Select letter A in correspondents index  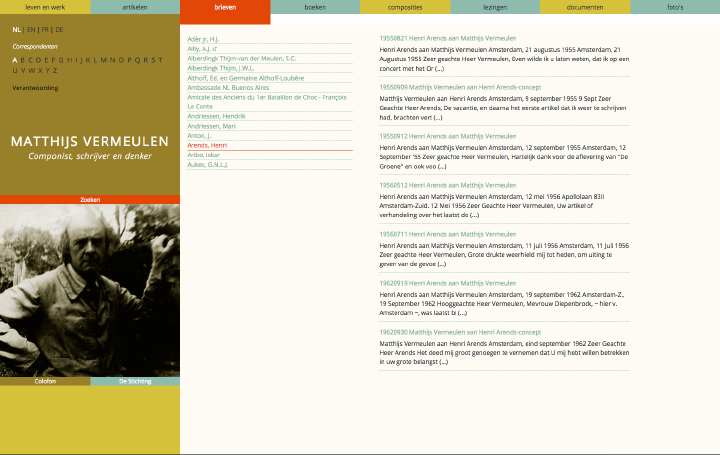pos(15,60)
